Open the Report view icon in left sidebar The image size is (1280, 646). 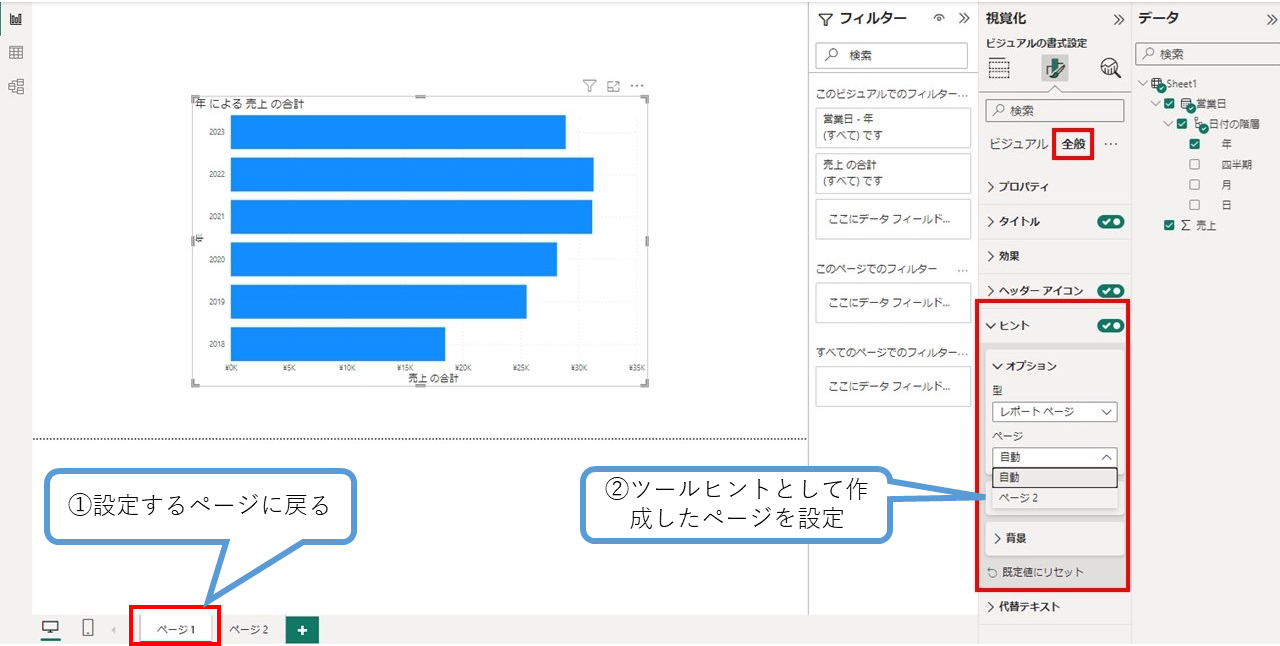[16, 19]
